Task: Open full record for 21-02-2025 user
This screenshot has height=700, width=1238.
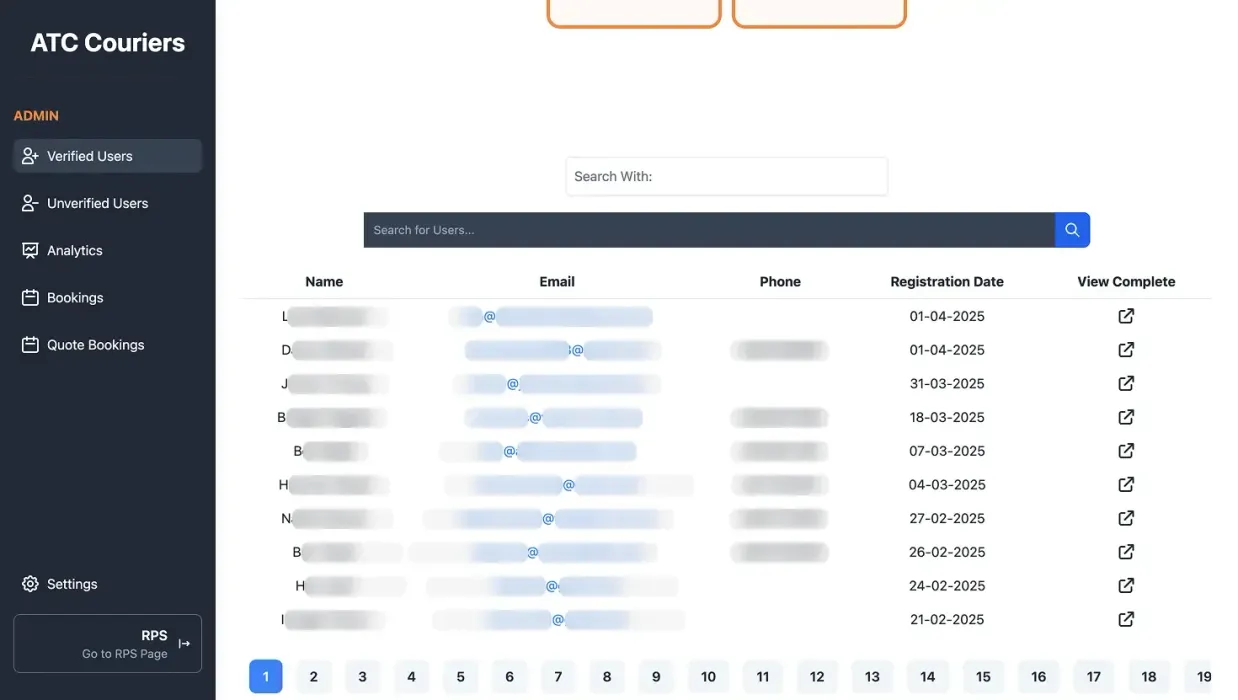Action: point(1126,619)
